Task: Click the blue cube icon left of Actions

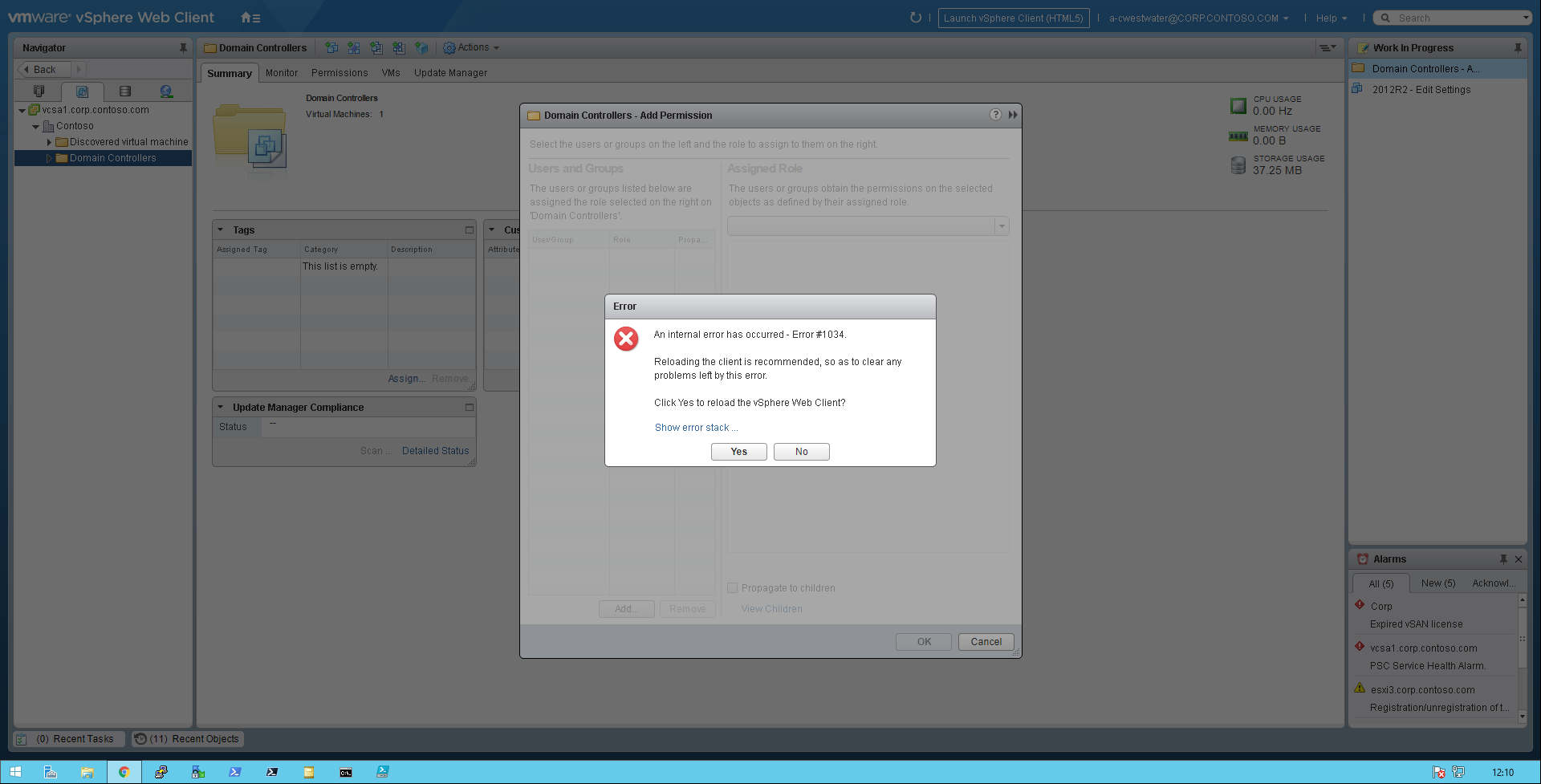Action: point(421,48)
